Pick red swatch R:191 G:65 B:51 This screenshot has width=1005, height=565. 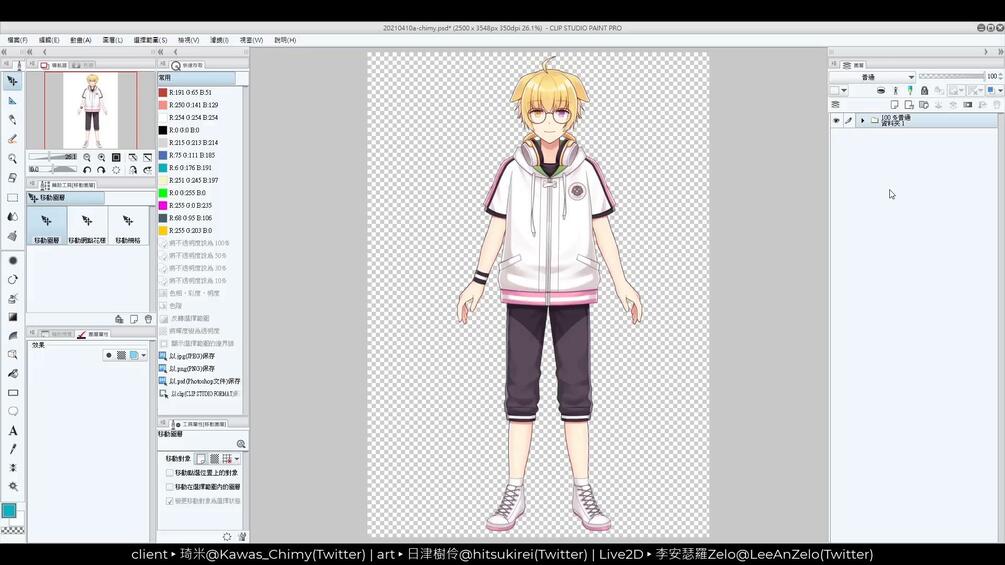(163, 92)
